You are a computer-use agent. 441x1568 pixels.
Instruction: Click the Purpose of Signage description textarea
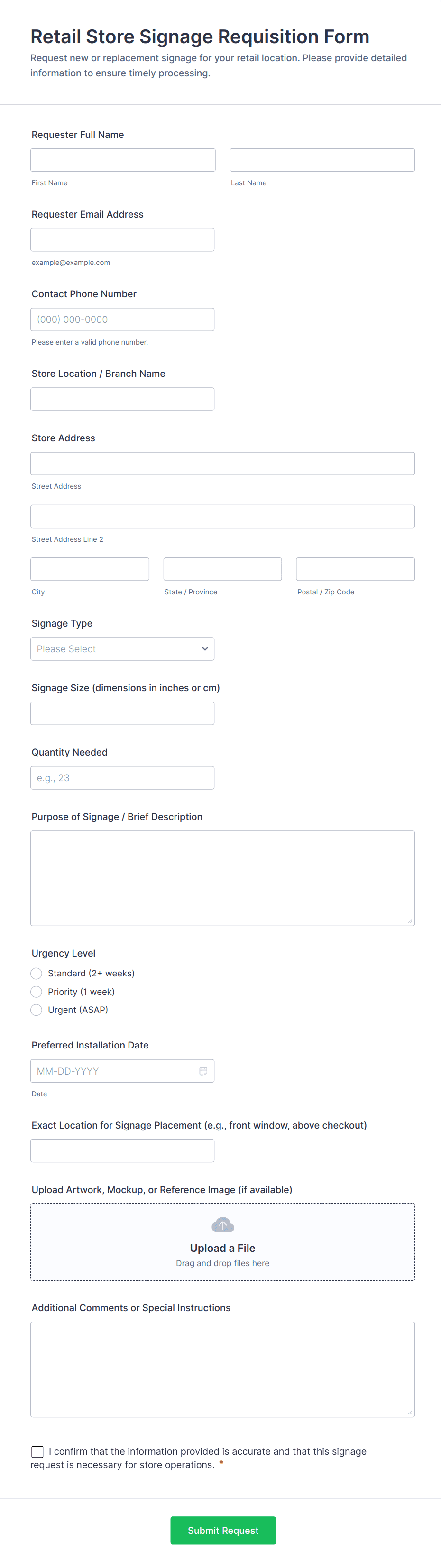click(x=222, y=878)
